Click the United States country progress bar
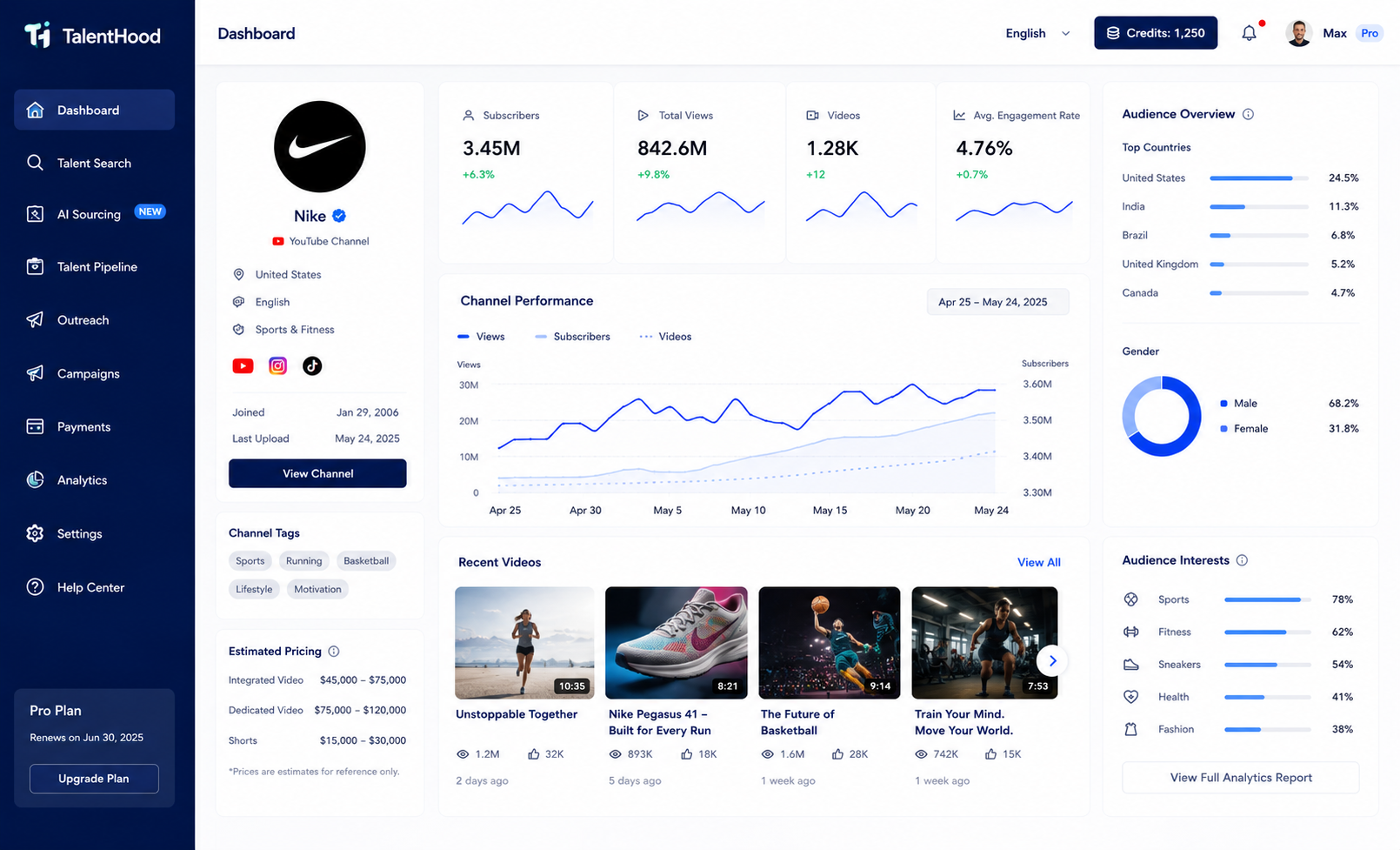The image size is (1400, 850). pos(1259,177)
